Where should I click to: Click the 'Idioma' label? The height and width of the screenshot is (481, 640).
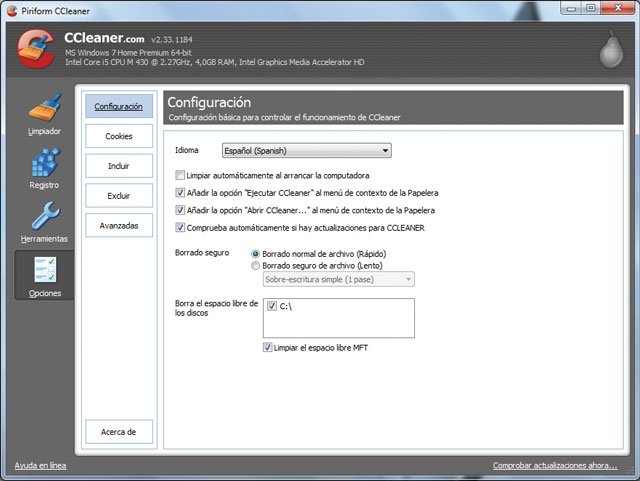pos(187,150)
